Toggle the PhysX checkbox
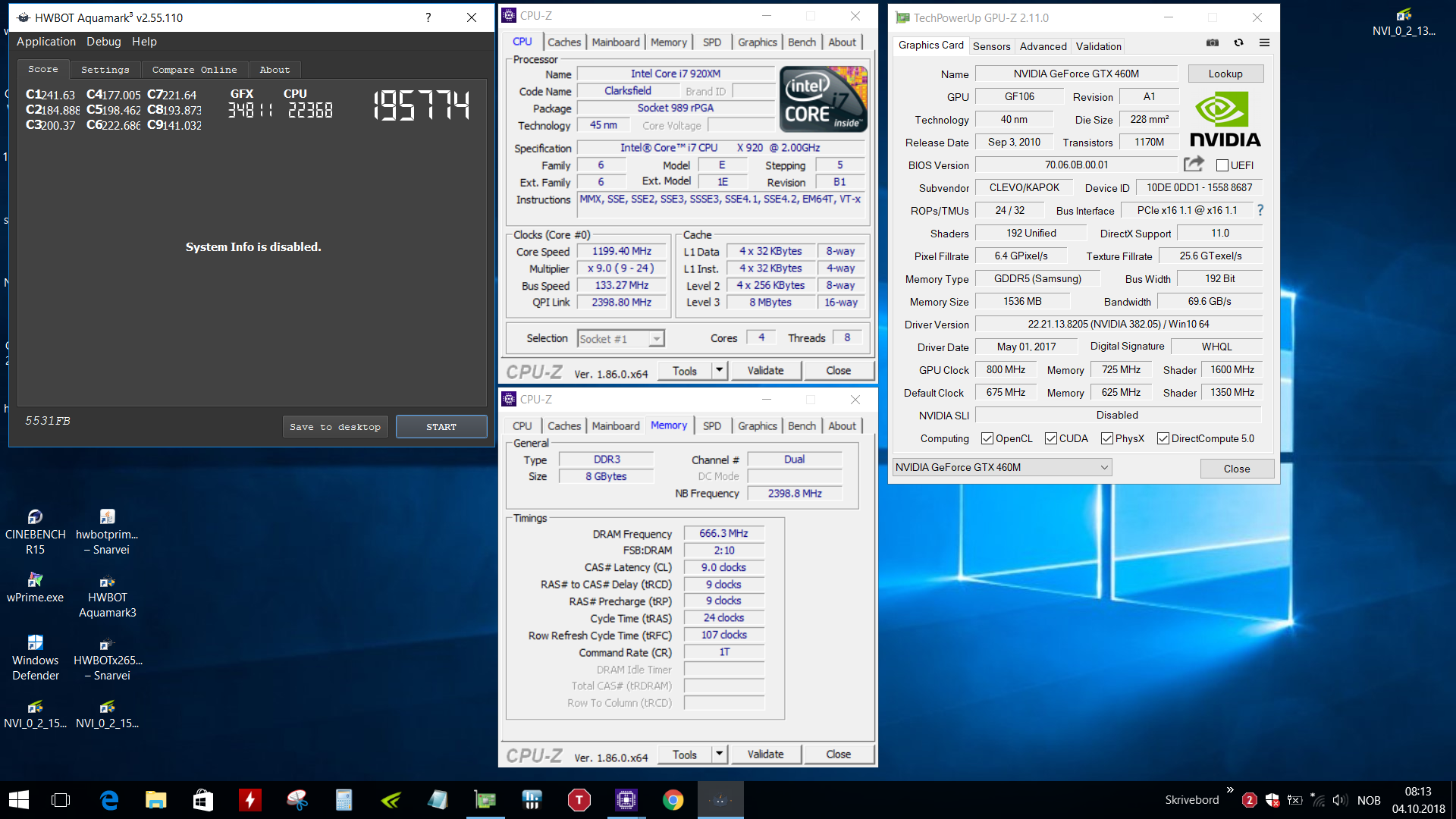 tap(1107, 438)
